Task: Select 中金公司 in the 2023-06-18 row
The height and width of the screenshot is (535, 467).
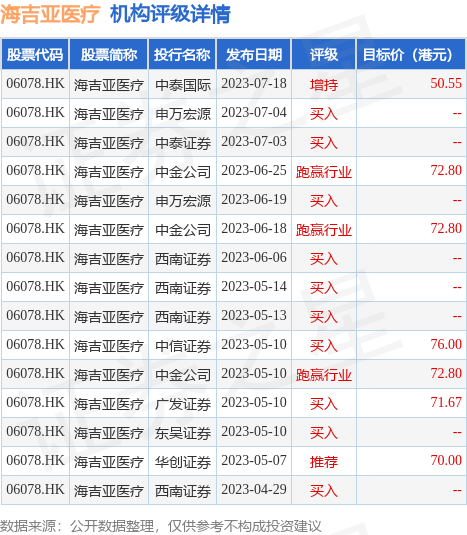Action: pyautogui.click(x=183, y=230)
